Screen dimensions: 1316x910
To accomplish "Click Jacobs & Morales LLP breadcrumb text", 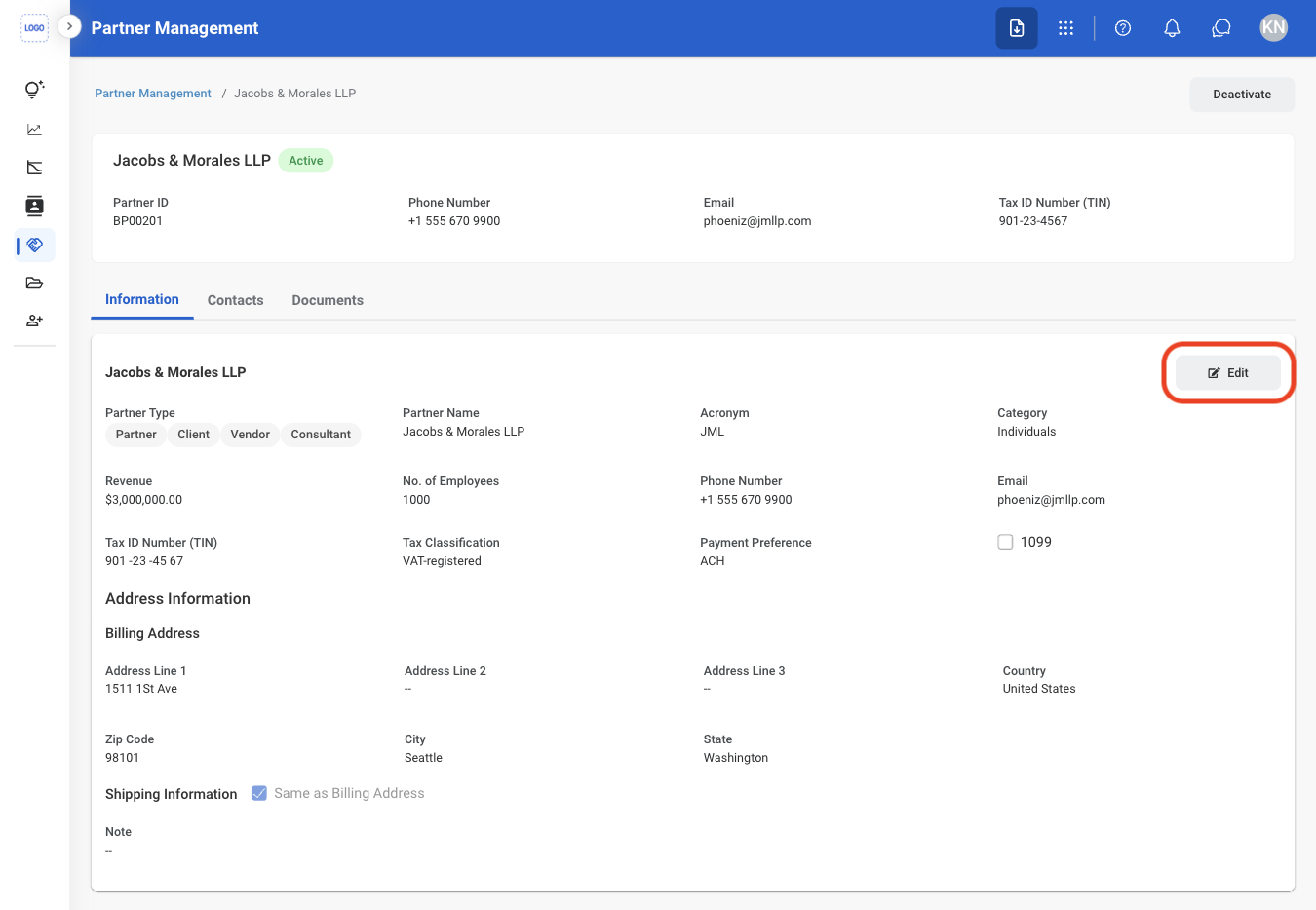I will tap(294, 94).
